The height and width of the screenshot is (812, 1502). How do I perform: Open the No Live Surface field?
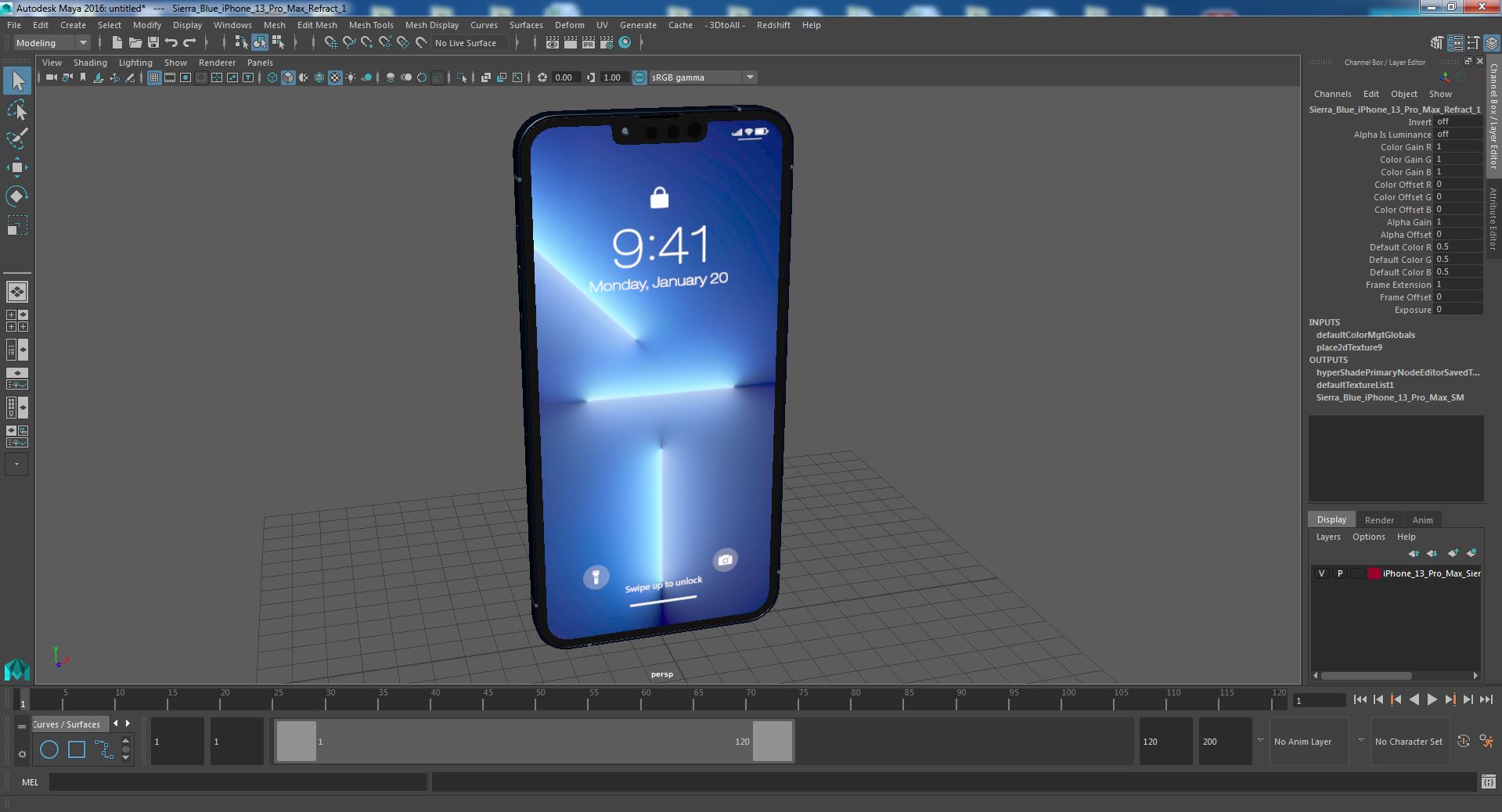470,43
